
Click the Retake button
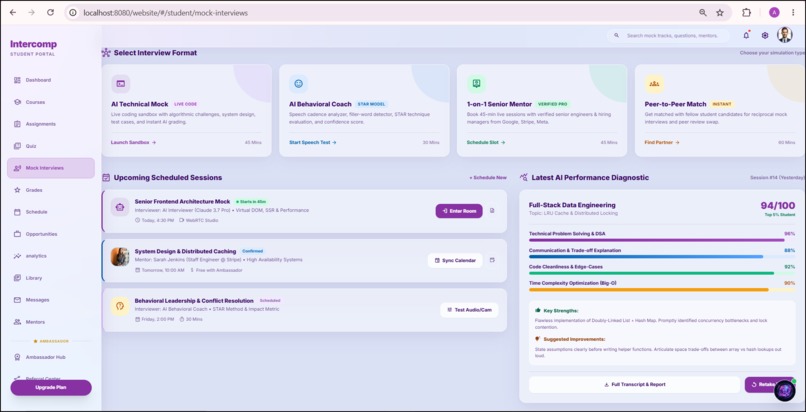(x=763, y=384)
